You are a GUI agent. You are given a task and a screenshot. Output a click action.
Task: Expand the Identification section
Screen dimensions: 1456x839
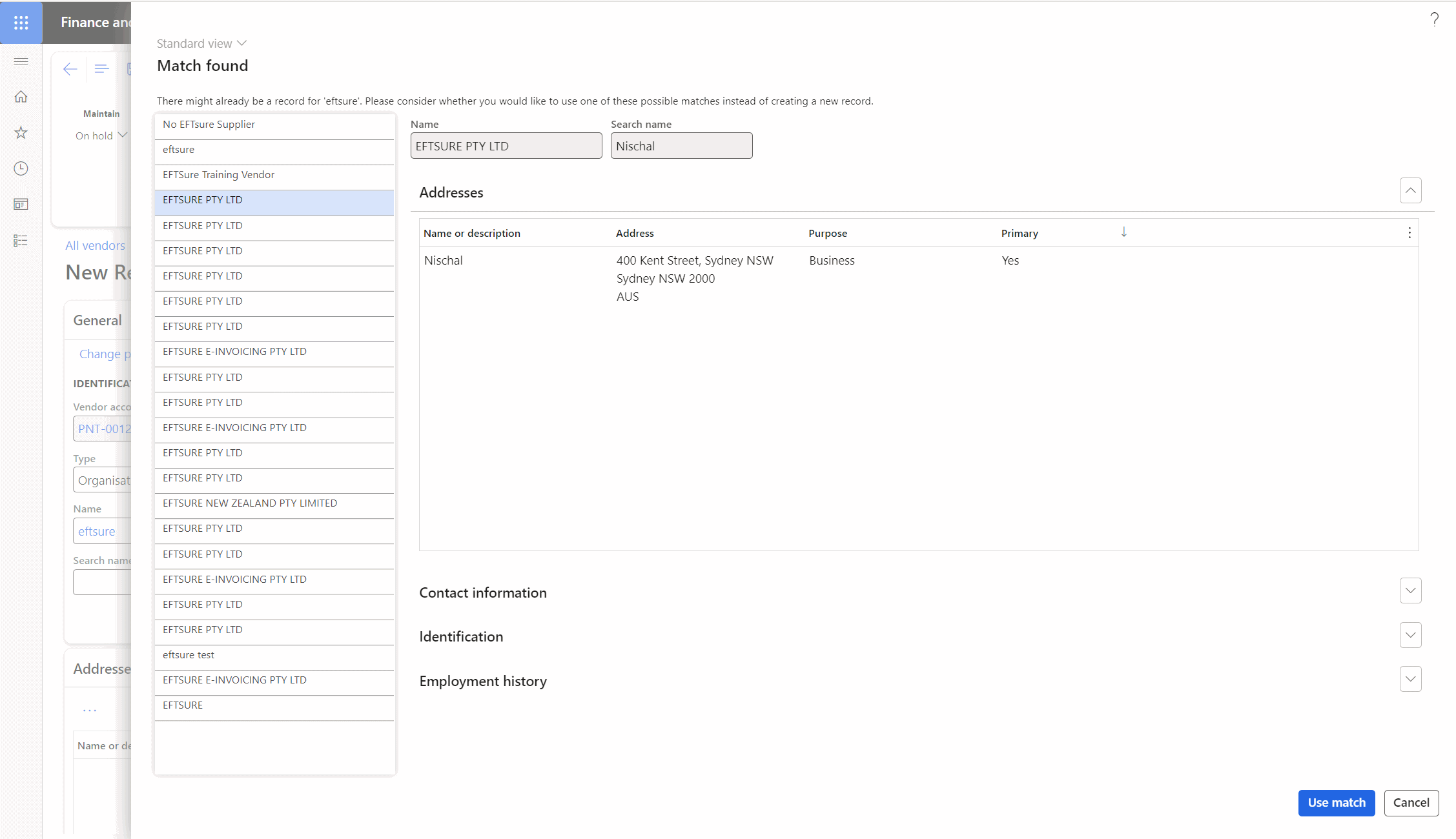(1411, 635)
